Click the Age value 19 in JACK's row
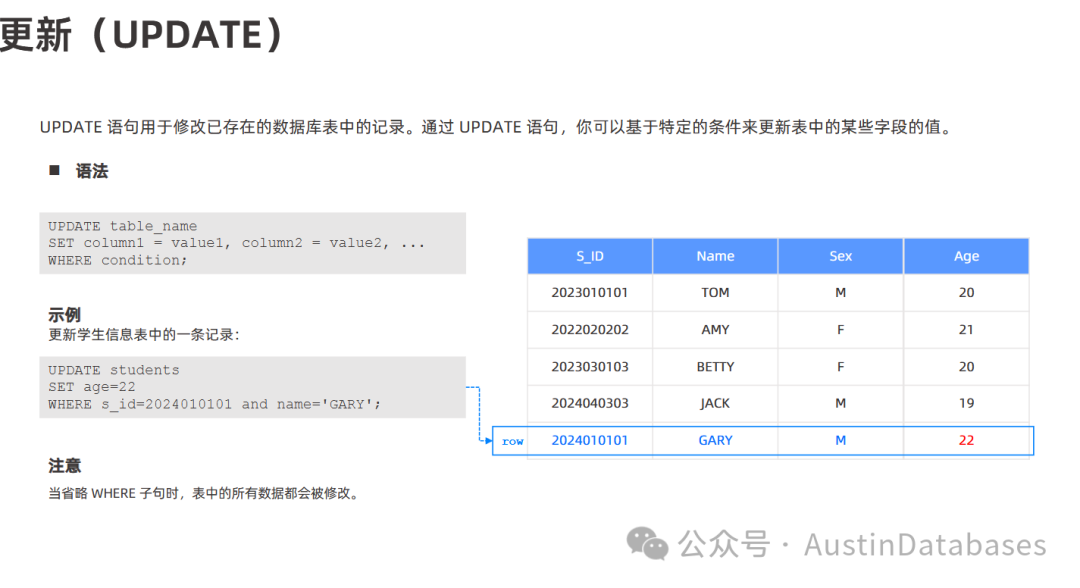This screenshot has width=1080, height=588. point(966,403)
